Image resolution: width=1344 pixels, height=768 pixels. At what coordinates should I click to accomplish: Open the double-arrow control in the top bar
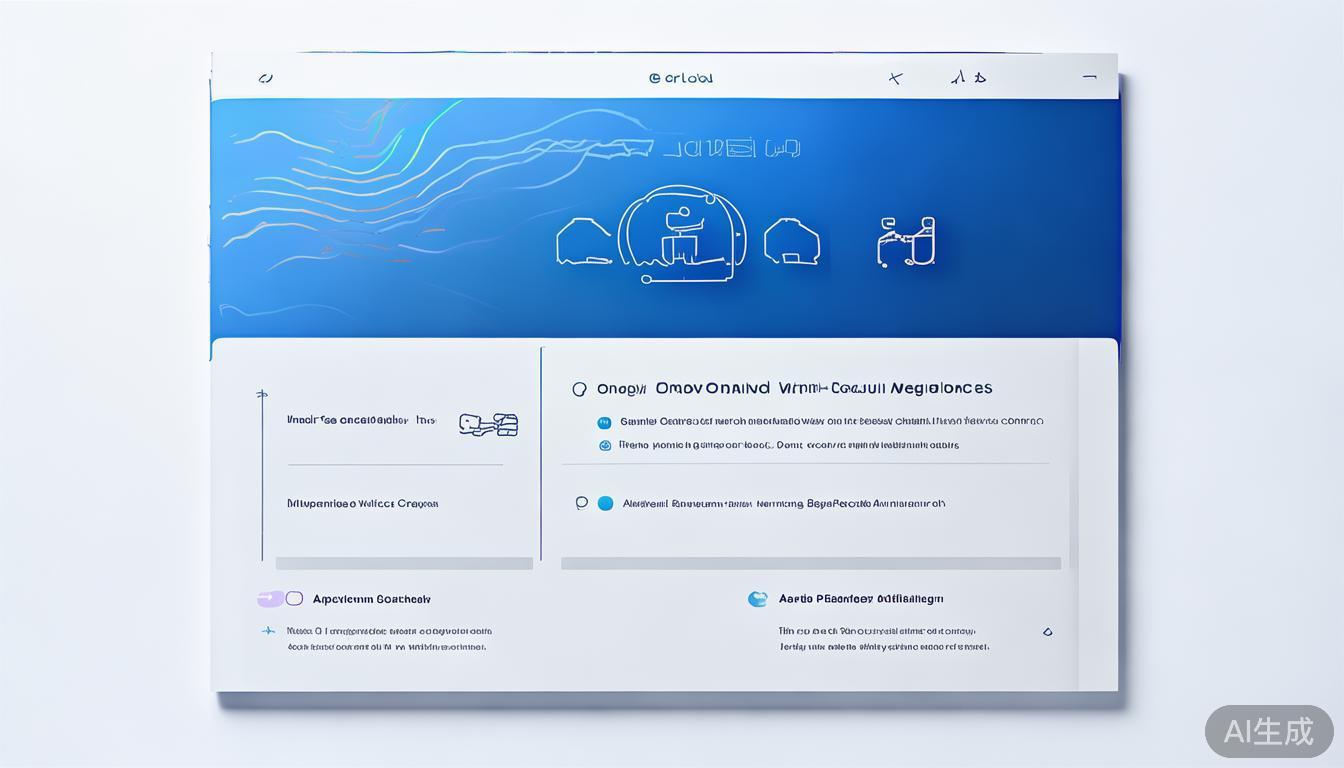tap(968, 78)
